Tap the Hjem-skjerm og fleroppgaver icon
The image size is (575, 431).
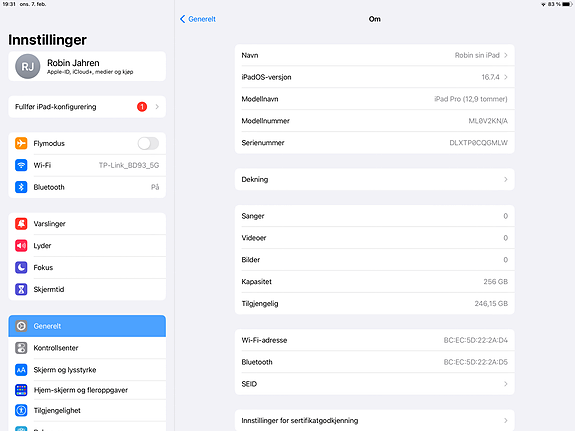21,390
